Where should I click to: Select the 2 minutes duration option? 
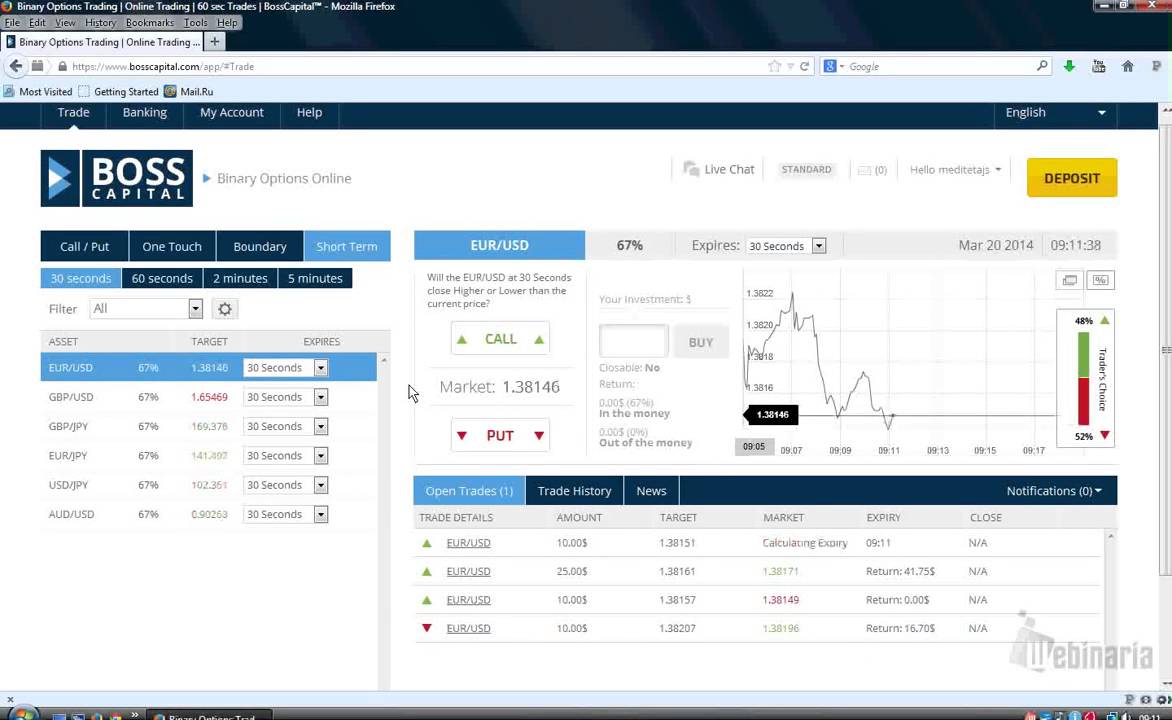(x=240, y=278)
